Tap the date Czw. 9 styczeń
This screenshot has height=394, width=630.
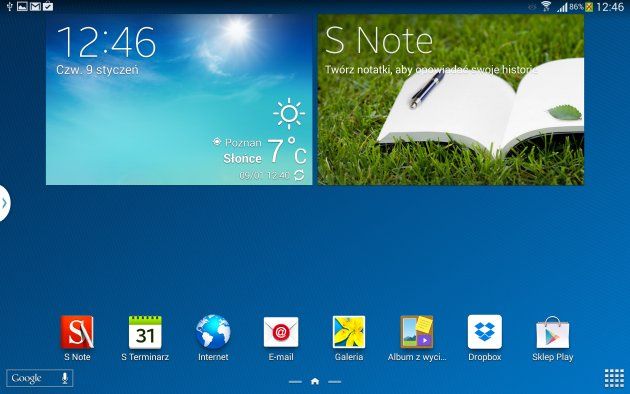point(97,70)
